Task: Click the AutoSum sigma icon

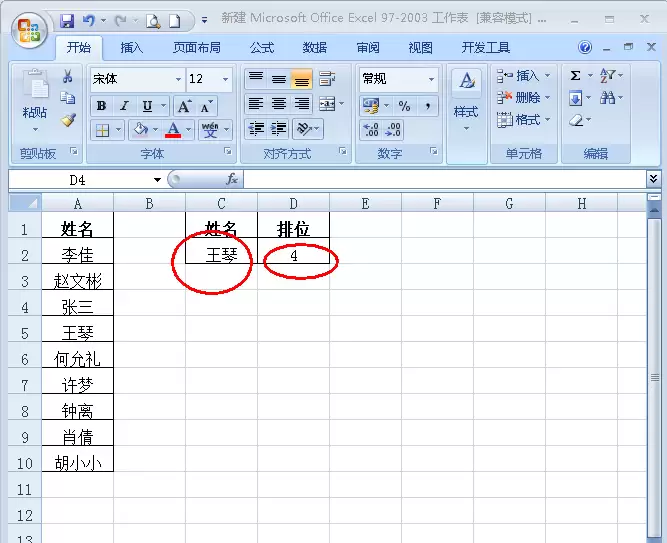Action: click(575, 76)
